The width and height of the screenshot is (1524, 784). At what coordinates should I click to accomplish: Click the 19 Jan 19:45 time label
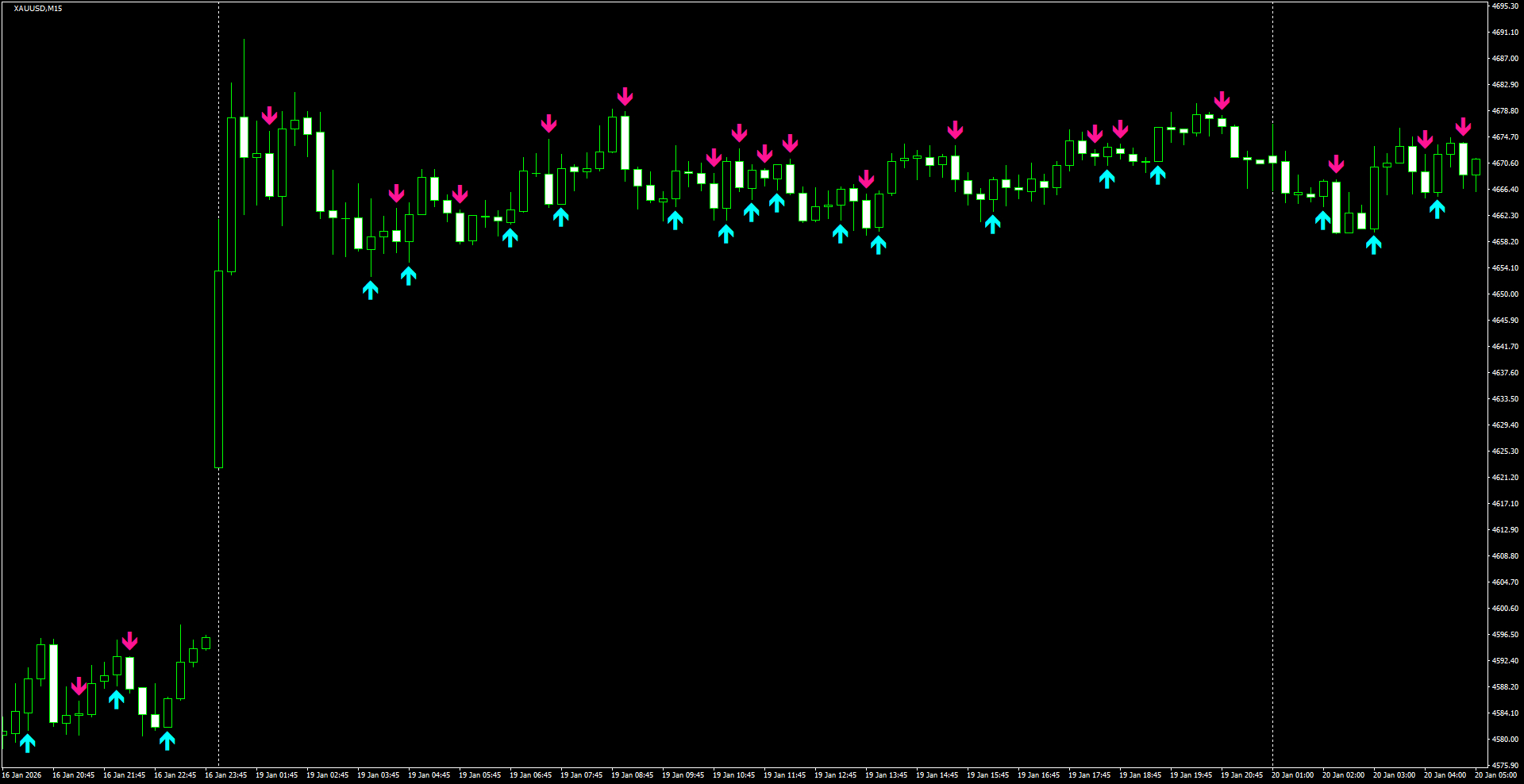(x=1191, y=775)
